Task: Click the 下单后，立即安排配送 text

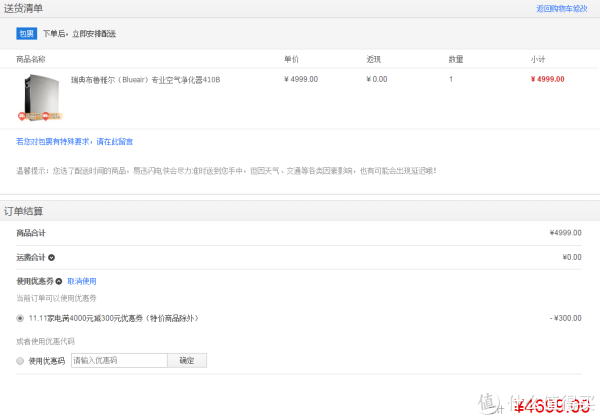Action: (x=79, y=34)
